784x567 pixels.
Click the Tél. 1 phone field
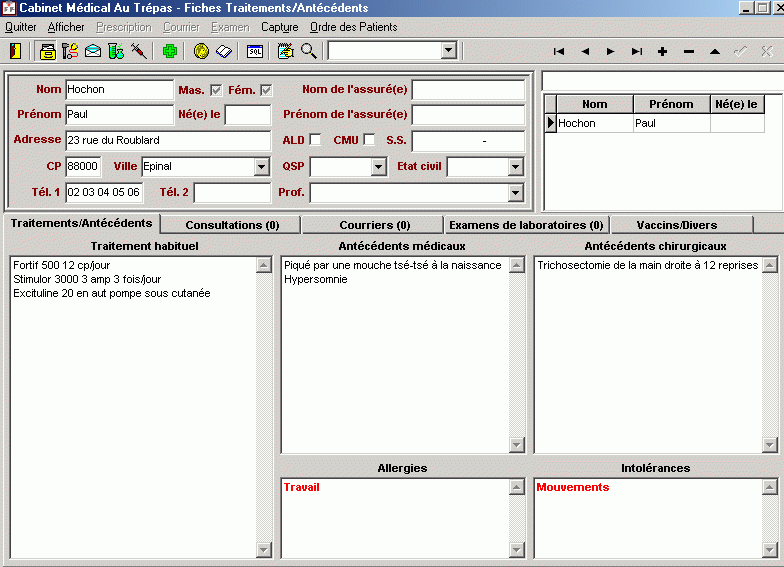[x=104, y=192]
